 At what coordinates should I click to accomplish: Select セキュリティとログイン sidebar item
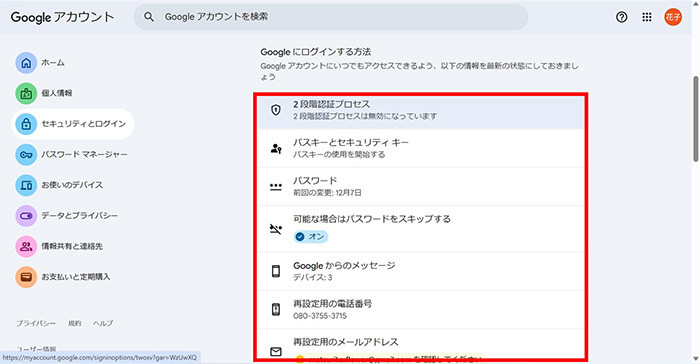coord(73,124)
